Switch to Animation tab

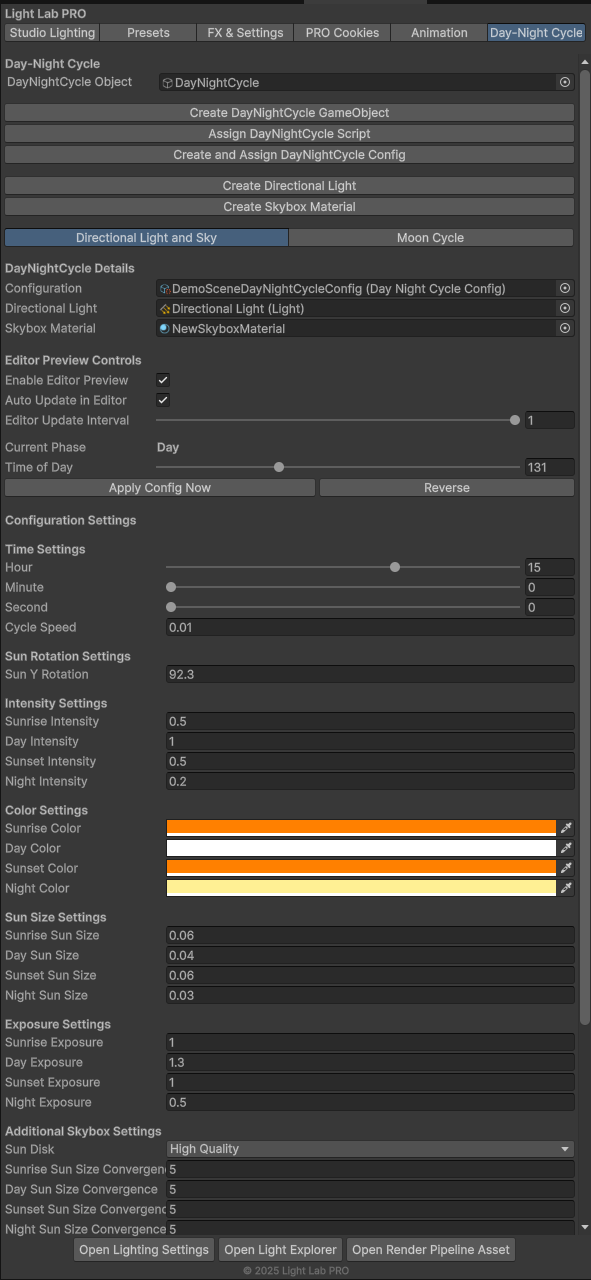coord(439,33)
